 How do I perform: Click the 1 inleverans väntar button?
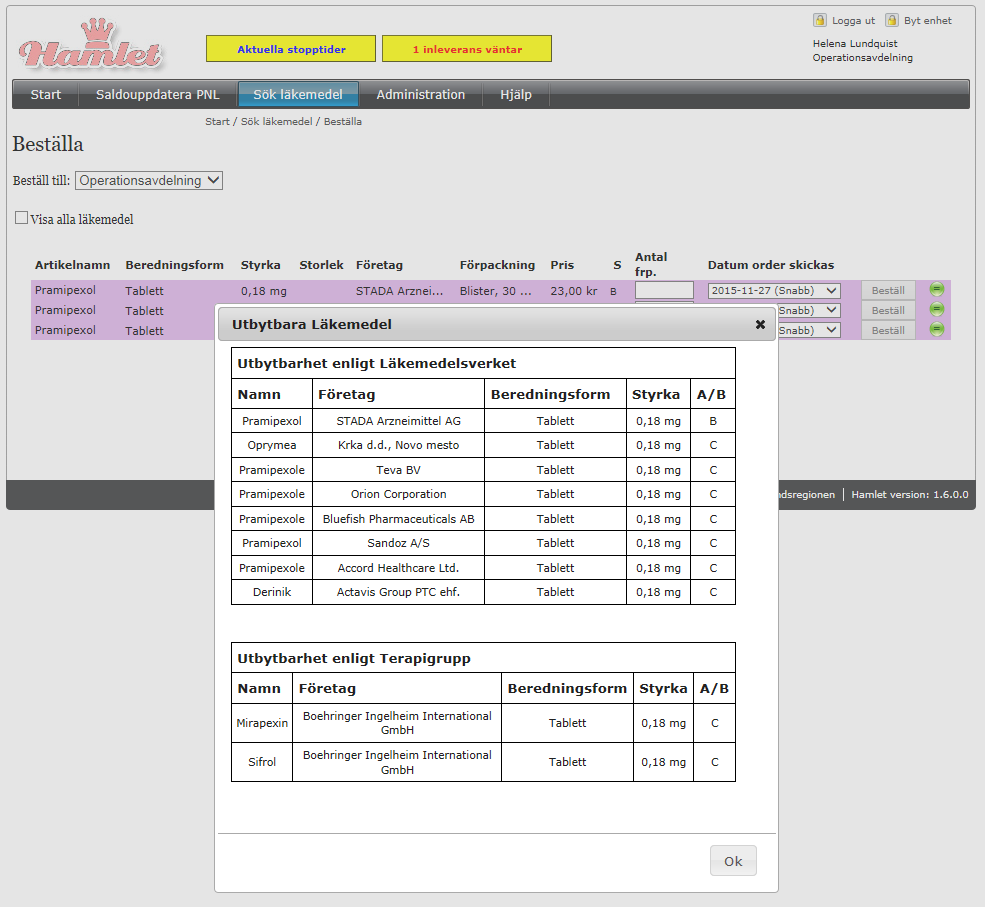click(467, 49)
